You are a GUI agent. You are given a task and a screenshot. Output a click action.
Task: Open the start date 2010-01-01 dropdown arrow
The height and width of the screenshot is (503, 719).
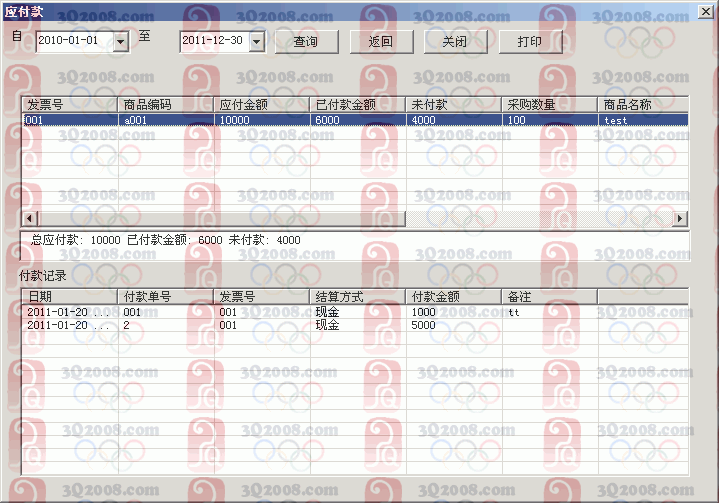[121, 42]
